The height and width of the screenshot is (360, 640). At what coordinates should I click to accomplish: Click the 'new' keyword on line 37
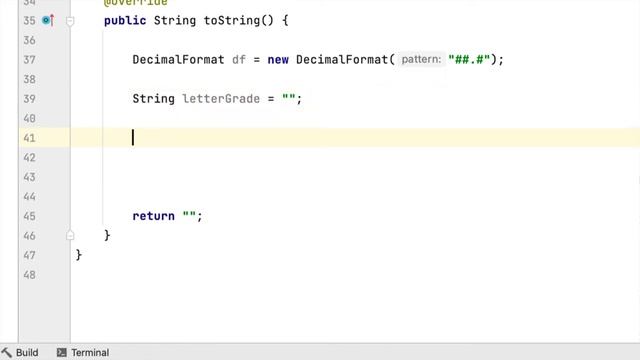tap(278, 60)
